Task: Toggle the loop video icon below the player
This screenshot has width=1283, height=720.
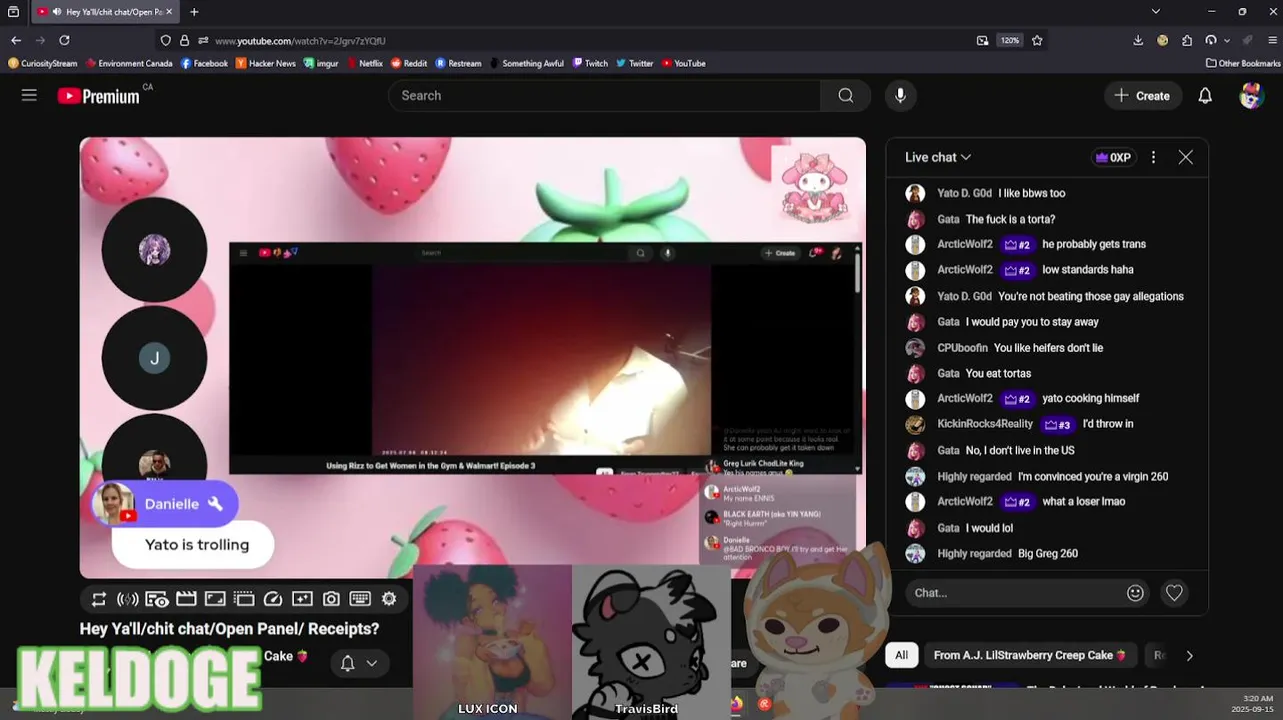Action: point(98,599)
